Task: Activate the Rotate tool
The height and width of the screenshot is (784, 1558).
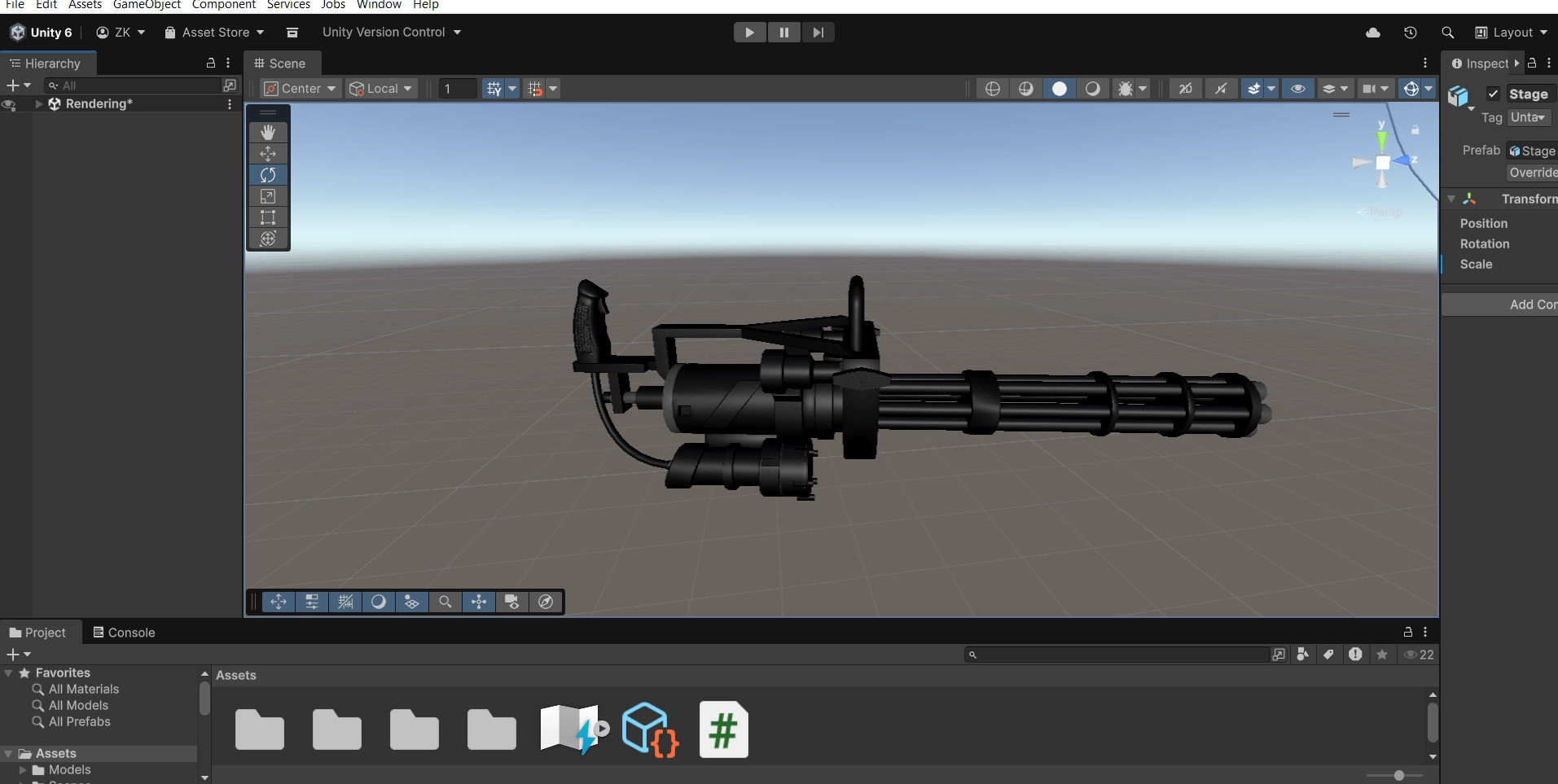Action: 268,175
